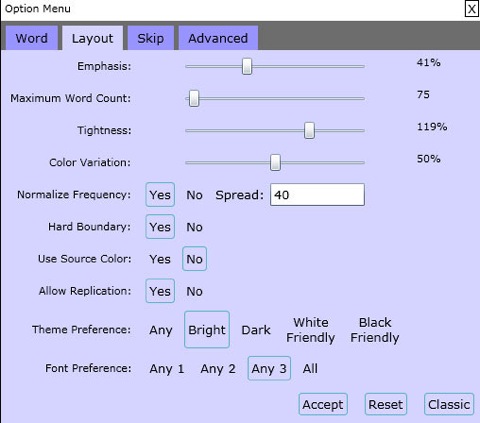Select the Layout tab
The height and width of the screenshot is (423, 480).
pyautogui.click(x=93, y=38)
